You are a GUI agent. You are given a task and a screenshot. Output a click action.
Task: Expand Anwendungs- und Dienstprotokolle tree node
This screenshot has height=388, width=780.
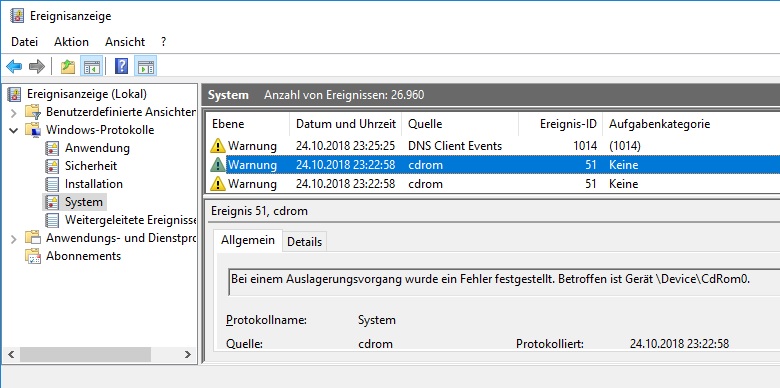(x=13, y=238)
